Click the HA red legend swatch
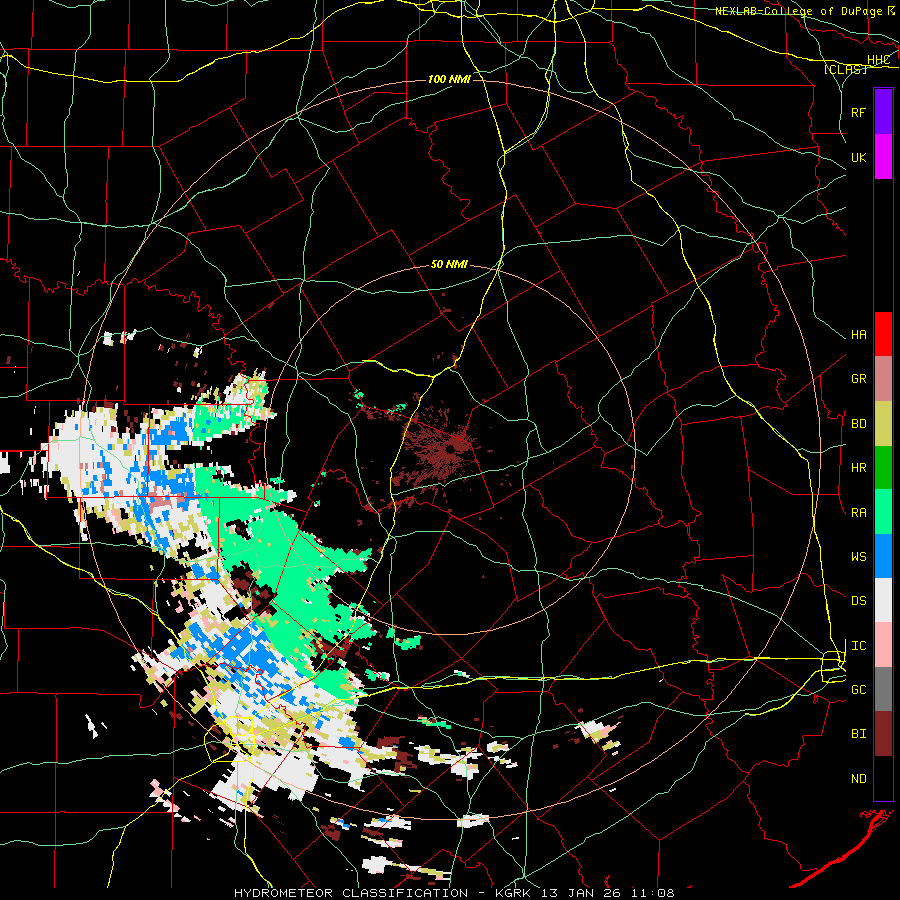This screenshot has height=900, width=900. click(x=883, y=334)
